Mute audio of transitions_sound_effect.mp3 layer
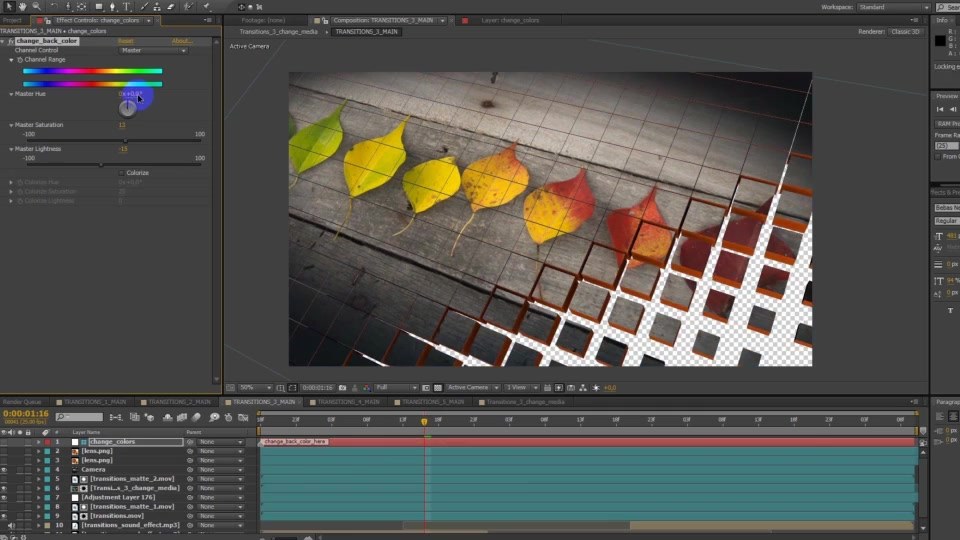Image resolution: width=960 pixels, height=540 pixels. point(11,525)
